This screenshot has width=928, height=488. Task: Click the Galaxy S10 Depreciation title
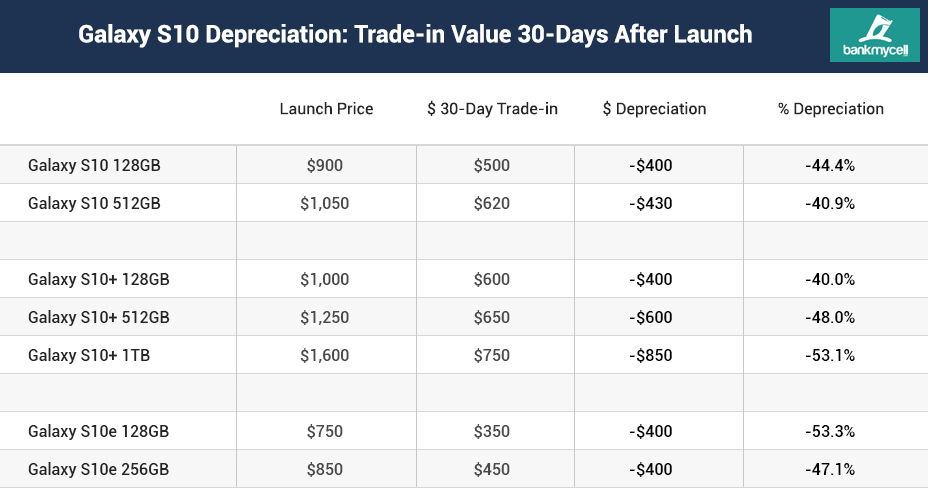pyautogui.click(x=414, y=35)
